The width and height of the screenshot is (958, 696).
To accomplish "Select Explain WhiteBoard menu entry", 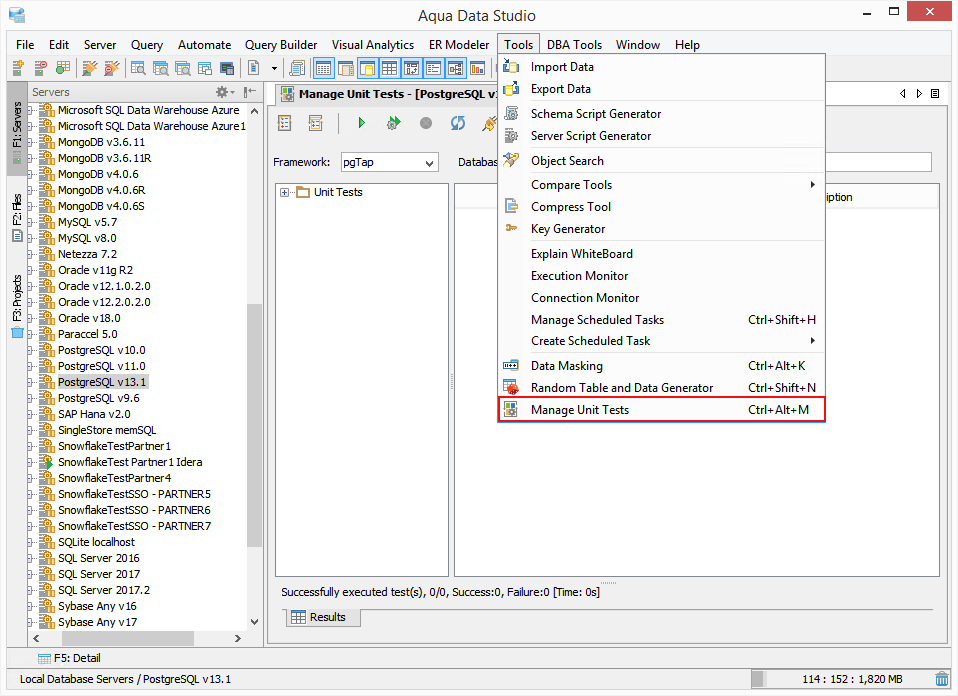I will (x=662, y=254).
